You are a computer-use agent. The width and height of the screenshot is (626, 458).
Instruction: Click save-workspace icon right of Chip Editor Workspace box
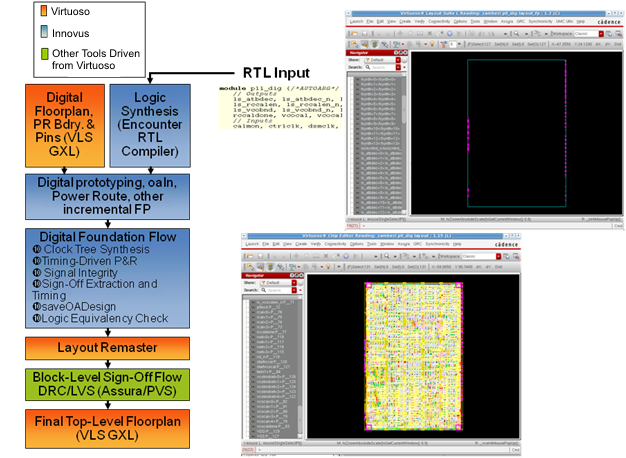pos(507,256)
